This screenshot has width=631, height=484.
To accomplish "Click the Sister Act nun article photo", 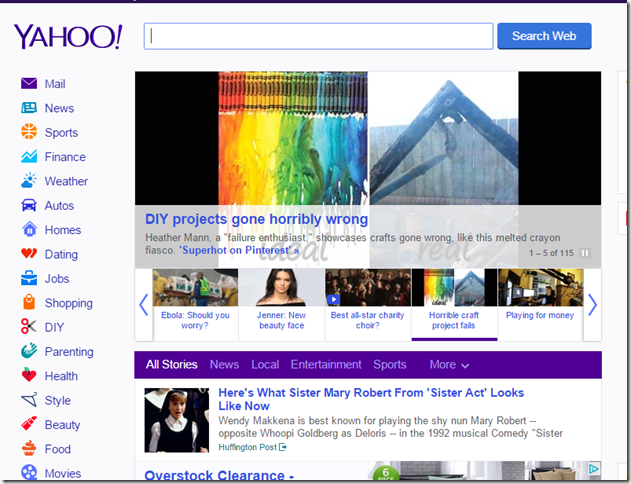I will point(177,420).
